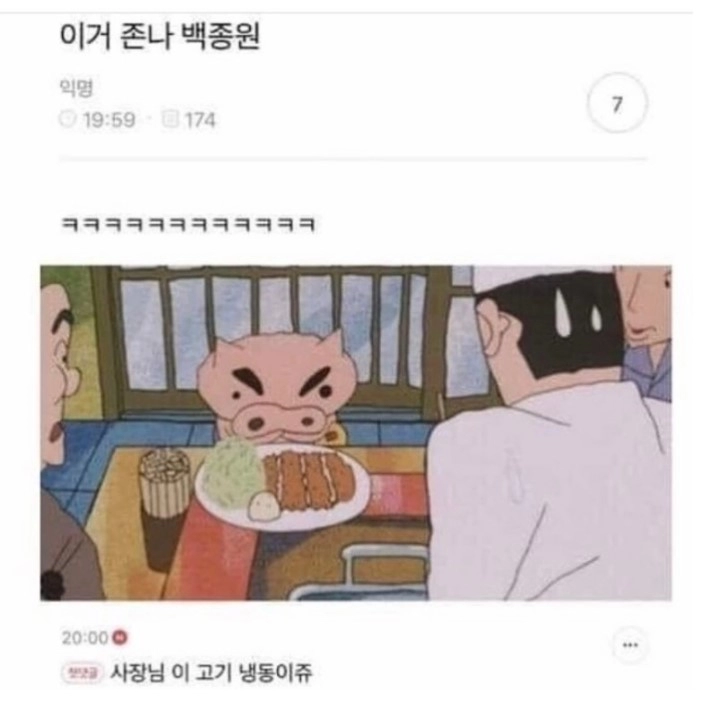
Task: Select the ㅋㅋㅋ laughter text line
Action: [x=188, y=225]
